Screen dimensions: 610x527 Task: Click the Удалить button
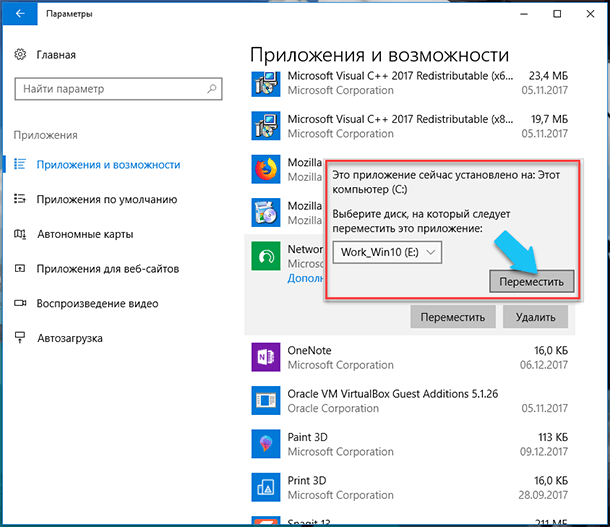point(535,317)
